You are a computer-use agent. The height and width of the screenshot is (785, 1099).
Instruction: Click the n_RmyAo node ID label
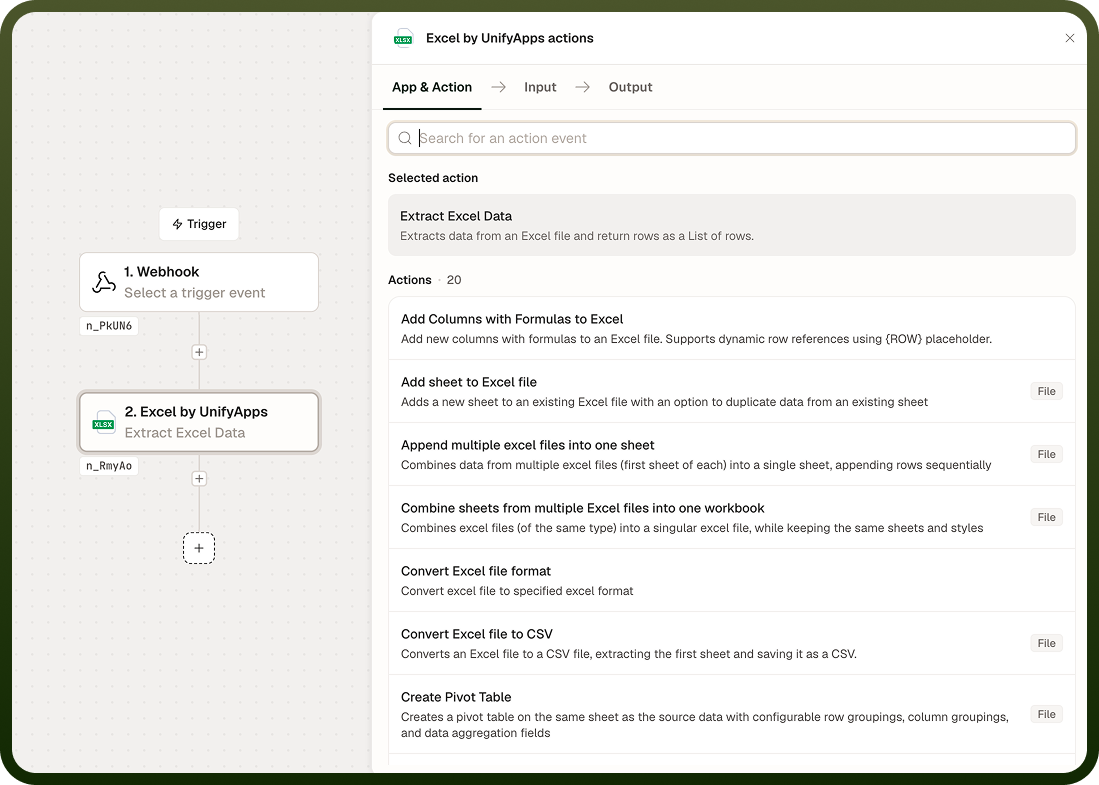pos(109,465)
